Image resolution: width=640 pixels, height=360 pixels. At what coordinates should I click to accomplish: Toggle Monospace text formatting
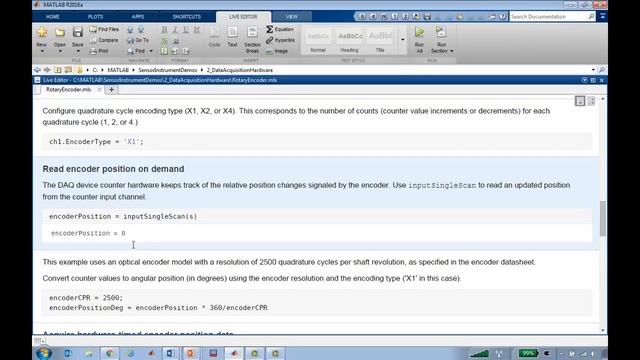pyautogui.click(x=197, y=29)
